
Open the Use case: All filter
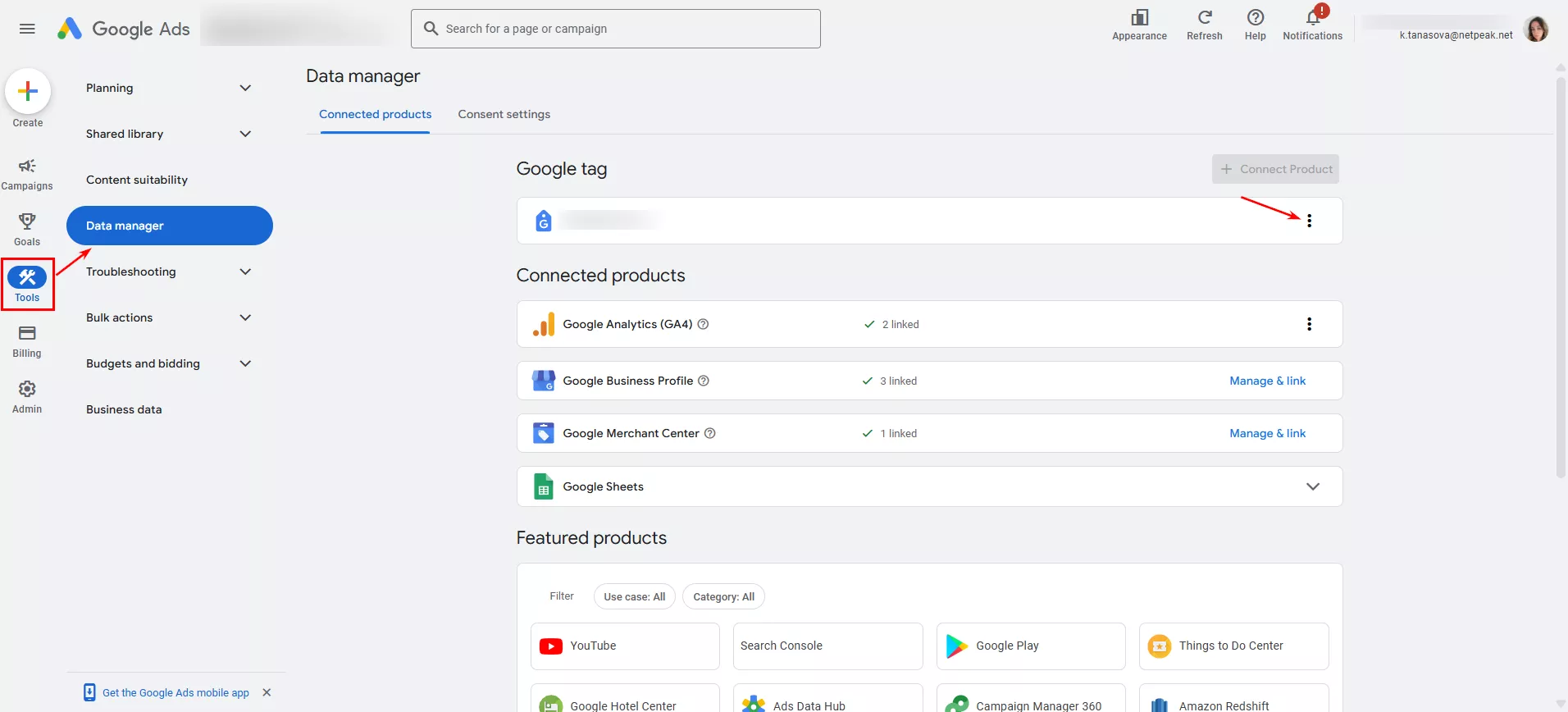coord(635,596)
